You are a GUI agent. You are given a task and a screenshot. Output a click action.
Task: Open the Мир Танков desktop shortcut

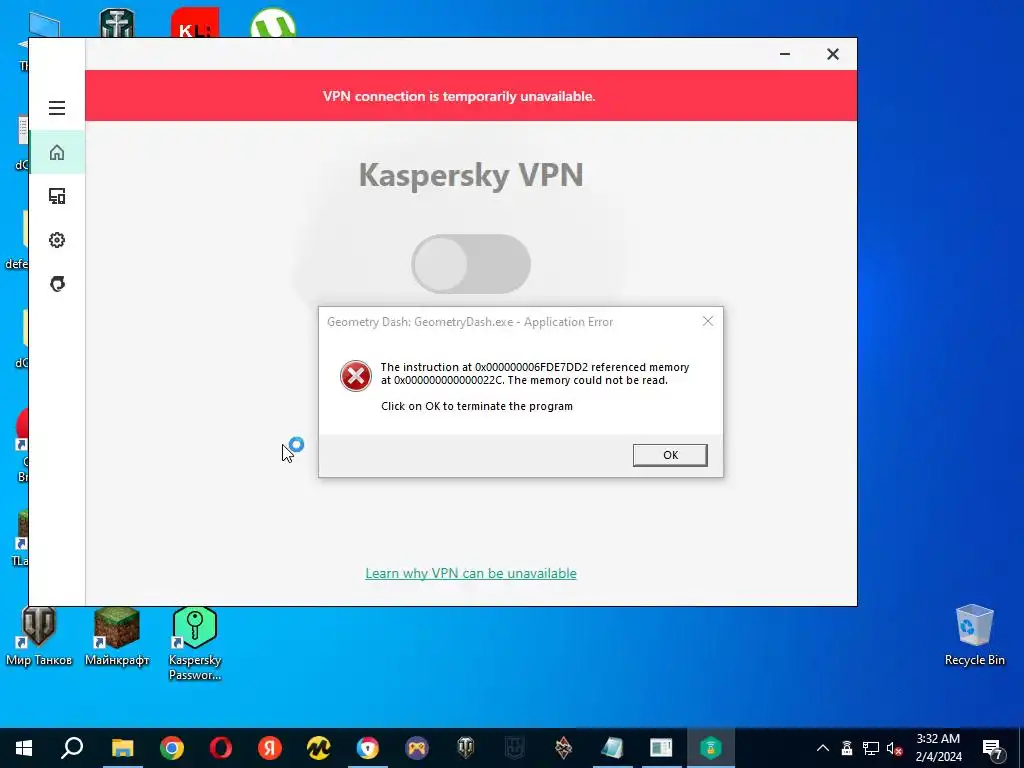click(x=39, y=637)
